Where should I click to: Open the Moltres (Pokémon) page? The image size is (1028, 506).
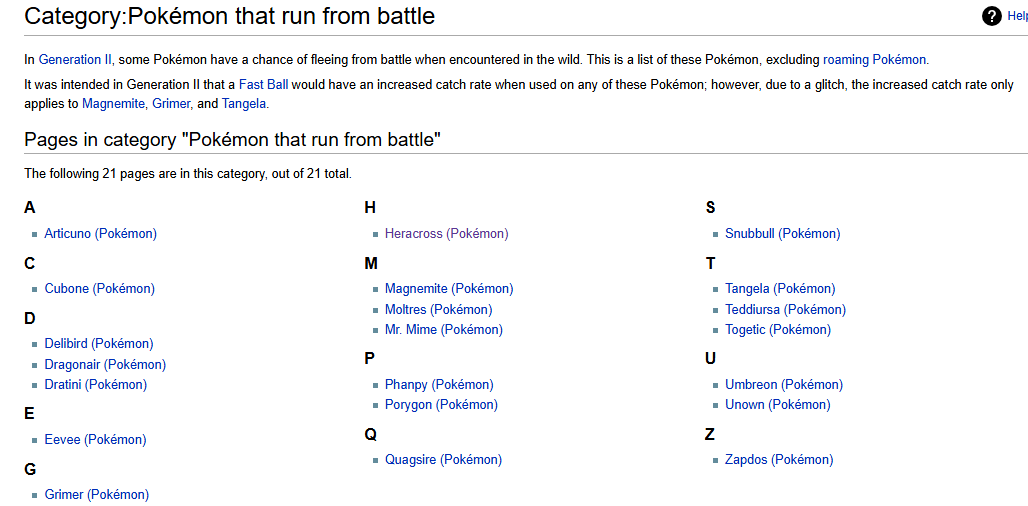[x=439, y=309]
